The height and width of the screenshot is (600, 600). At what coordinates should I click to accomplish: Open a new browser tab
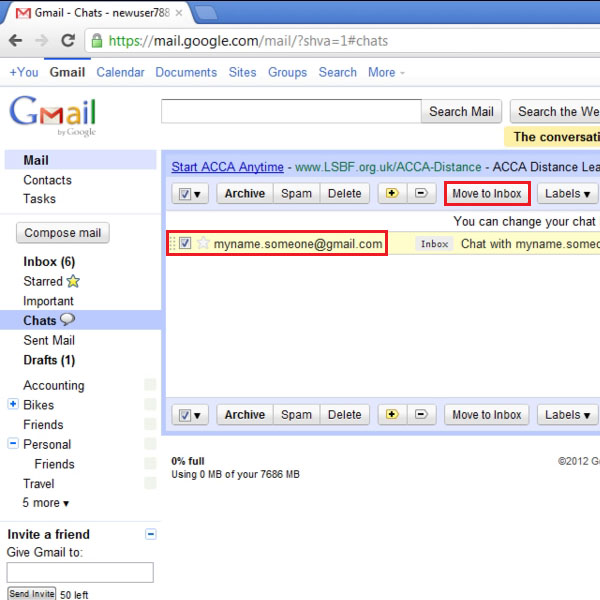click(x=207, y=13)
